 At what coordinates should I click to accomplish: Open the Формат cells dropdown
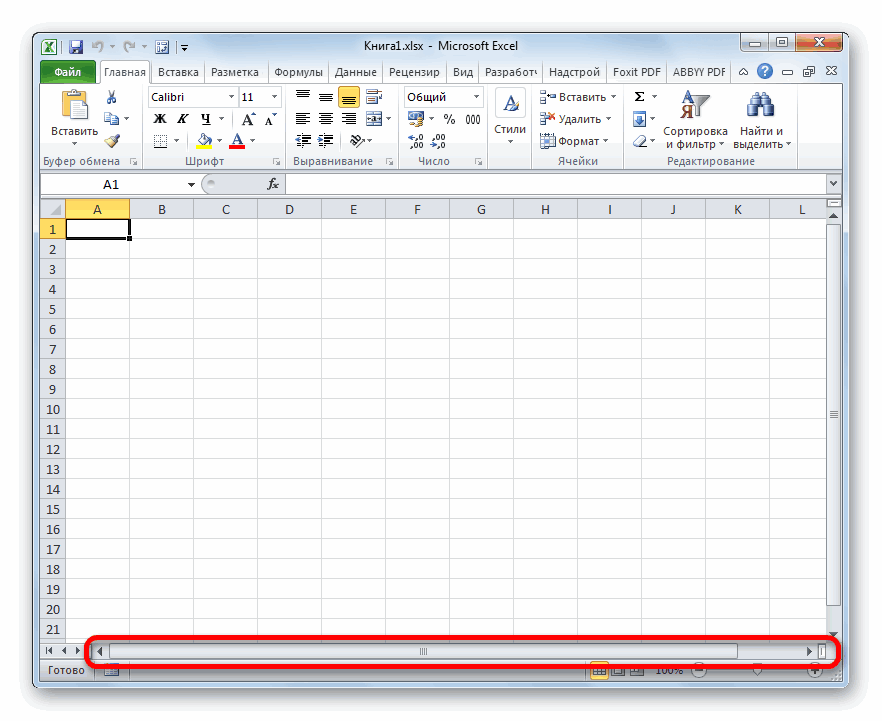click(574, 141)
